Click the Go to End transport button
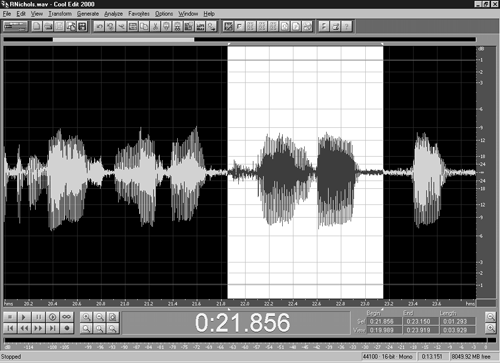 (53, 328)
